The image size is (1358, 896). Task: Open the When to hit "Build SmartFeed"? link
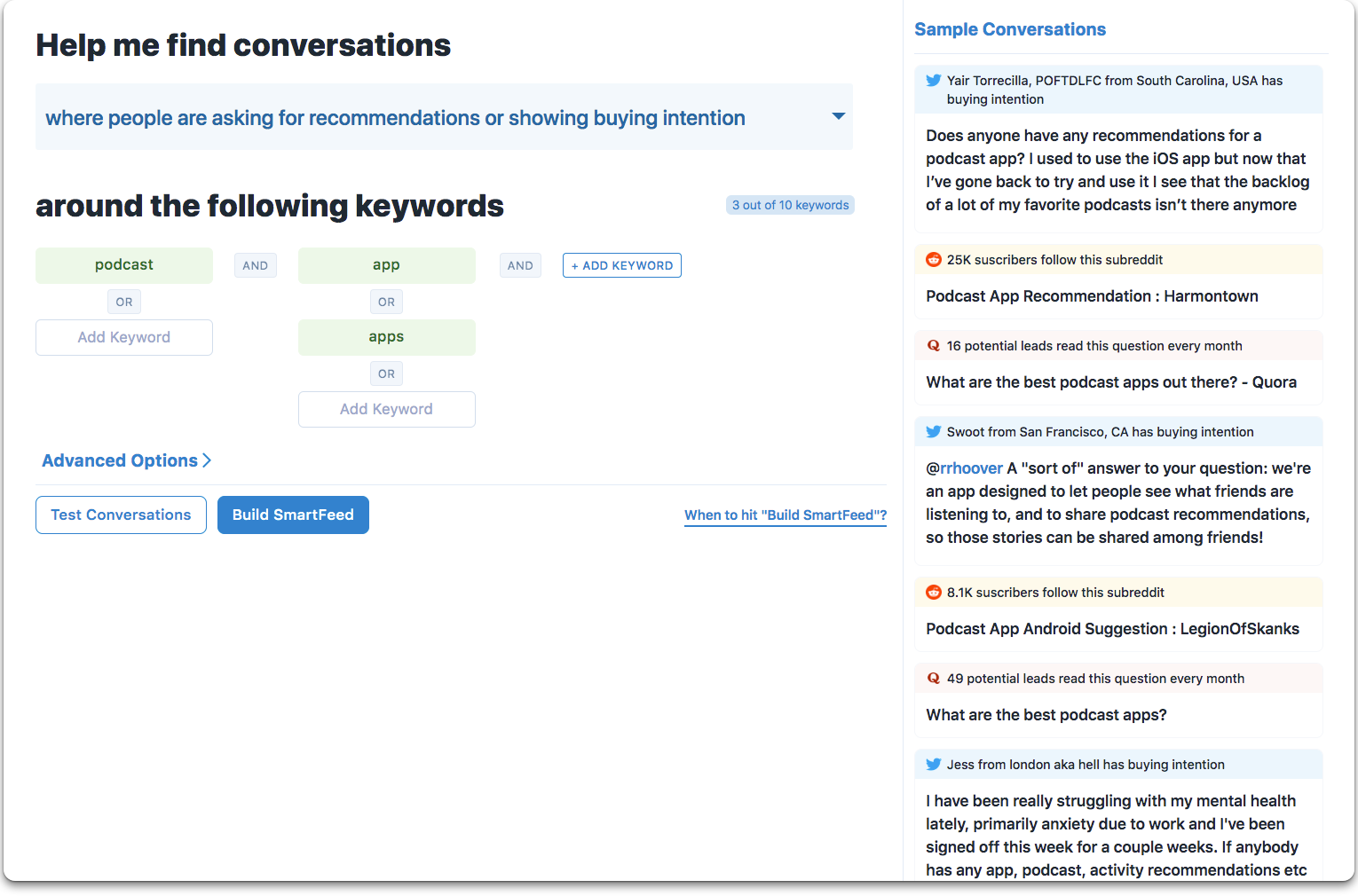click(786, 515)
